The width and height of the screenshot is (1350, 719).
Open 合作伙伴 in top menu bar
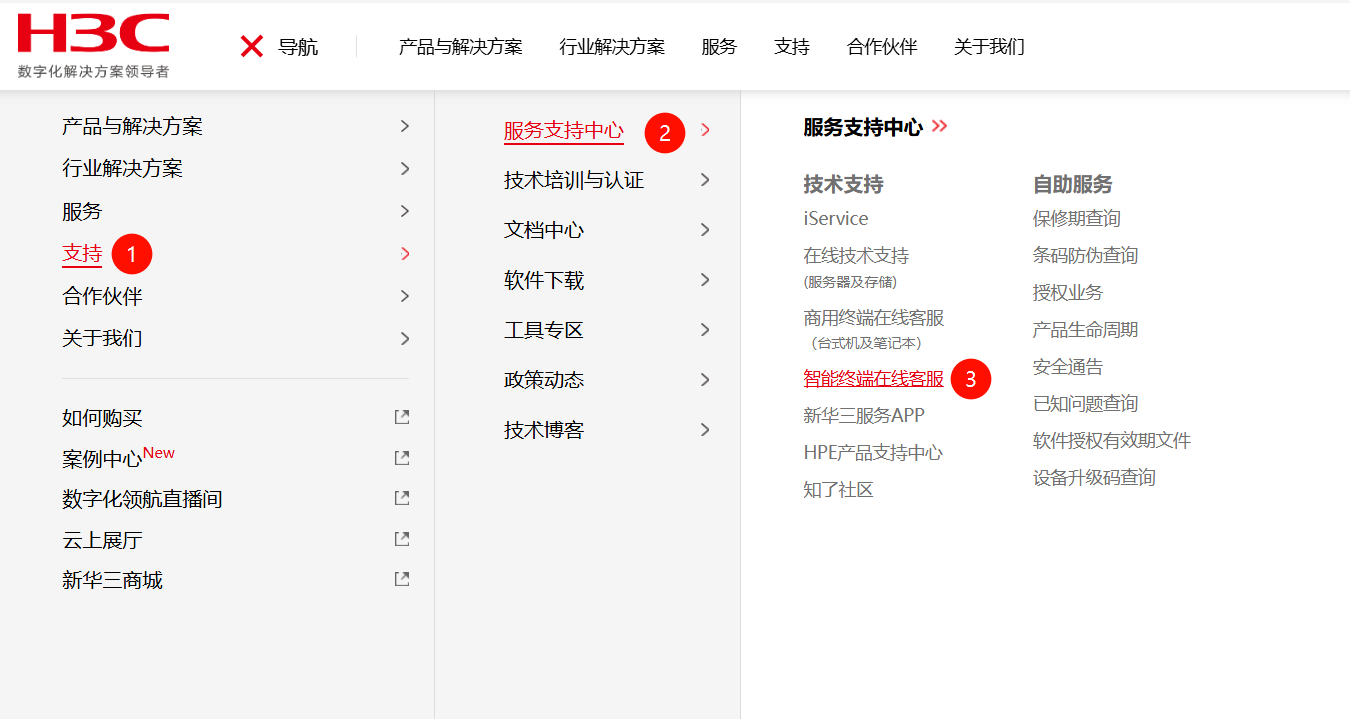pos(882,47)
